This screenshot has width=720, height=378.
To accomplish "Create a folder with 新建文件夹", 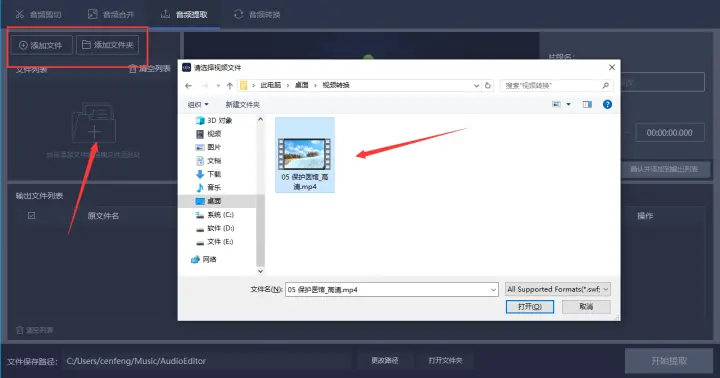I will pyautogui.click(x=242, y=105).
